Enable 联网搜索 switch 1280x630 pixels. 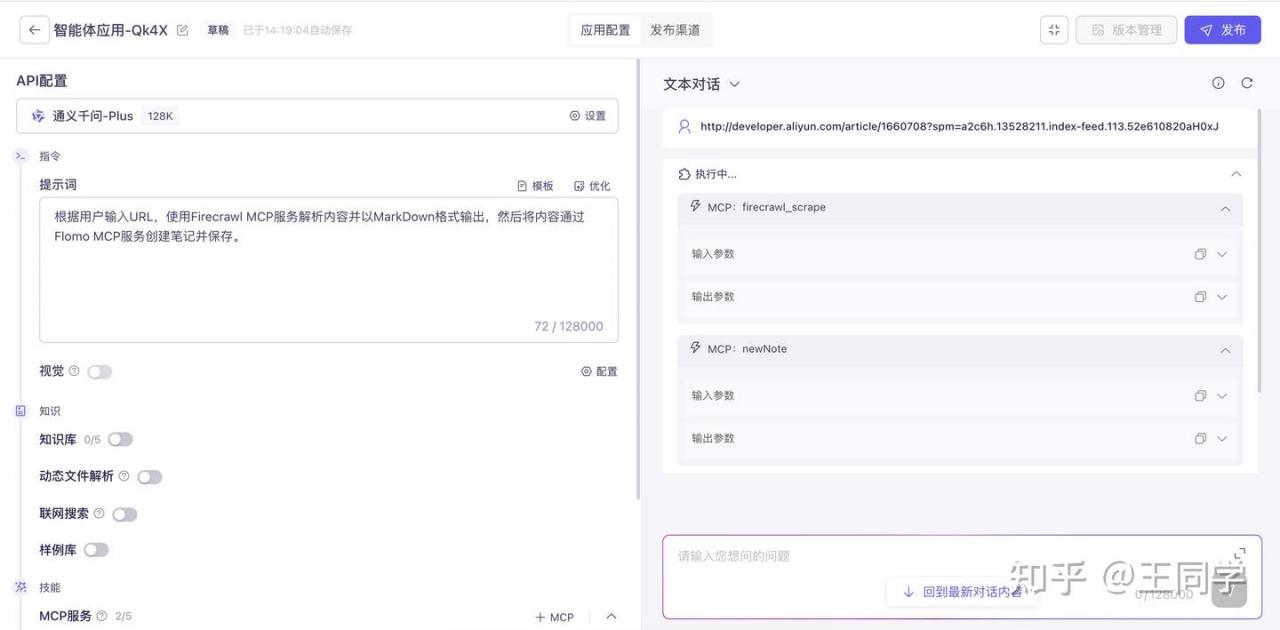(125, 514)
